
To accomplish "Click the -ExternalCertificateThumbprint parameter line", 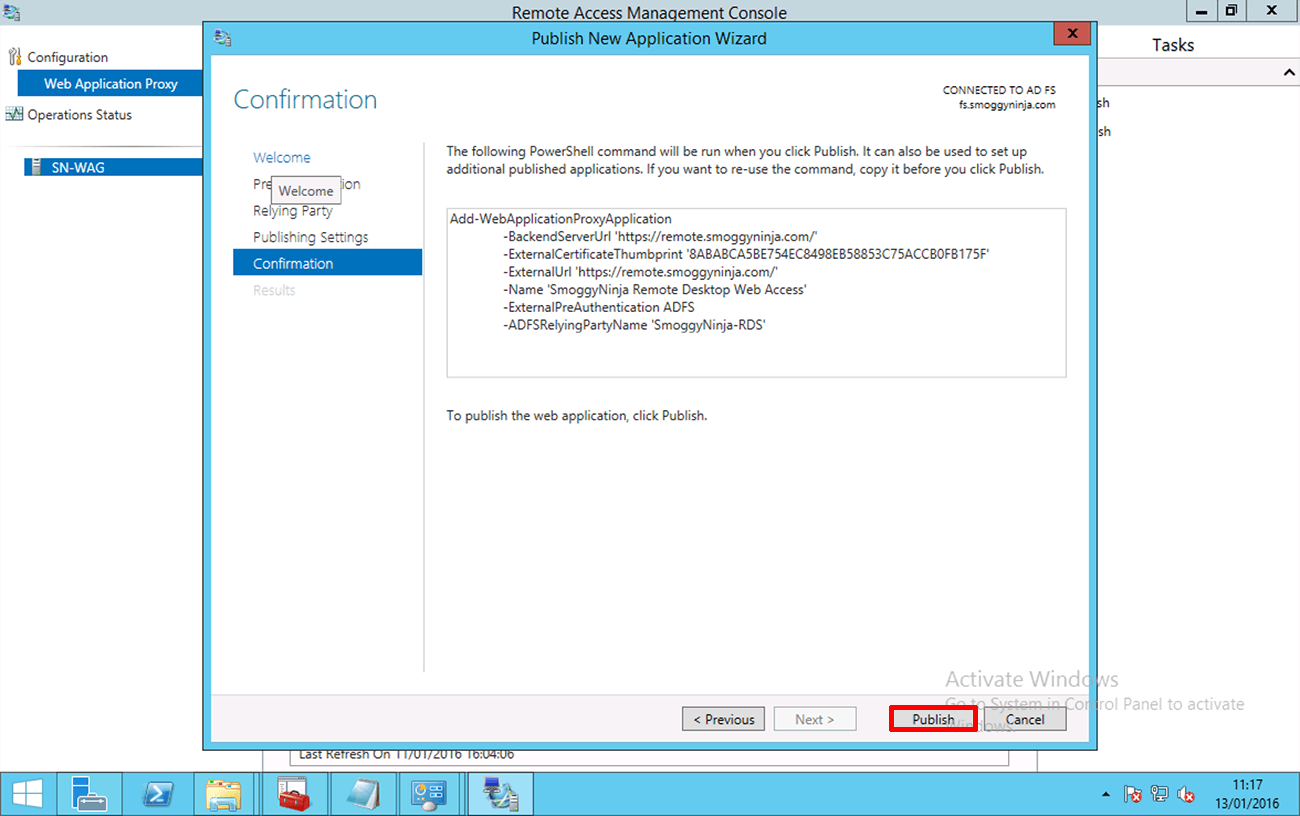I will point(747,254).
